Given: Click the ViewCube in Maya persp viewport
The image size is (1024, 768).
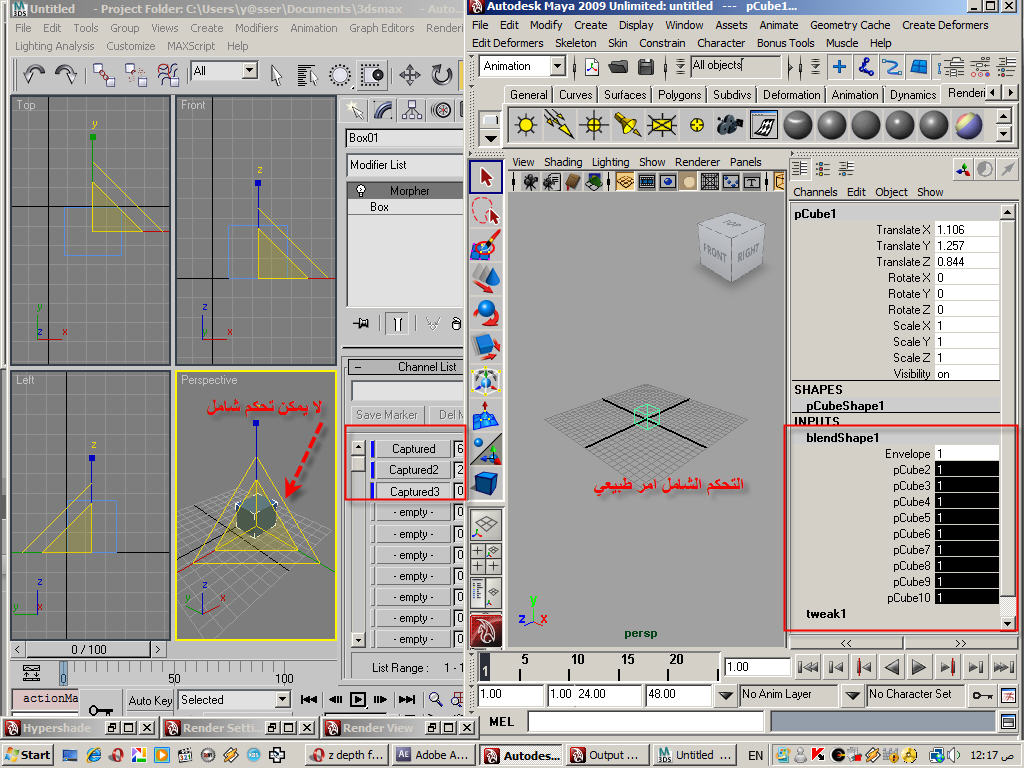Looking at the screenshot, I should 730,248.
